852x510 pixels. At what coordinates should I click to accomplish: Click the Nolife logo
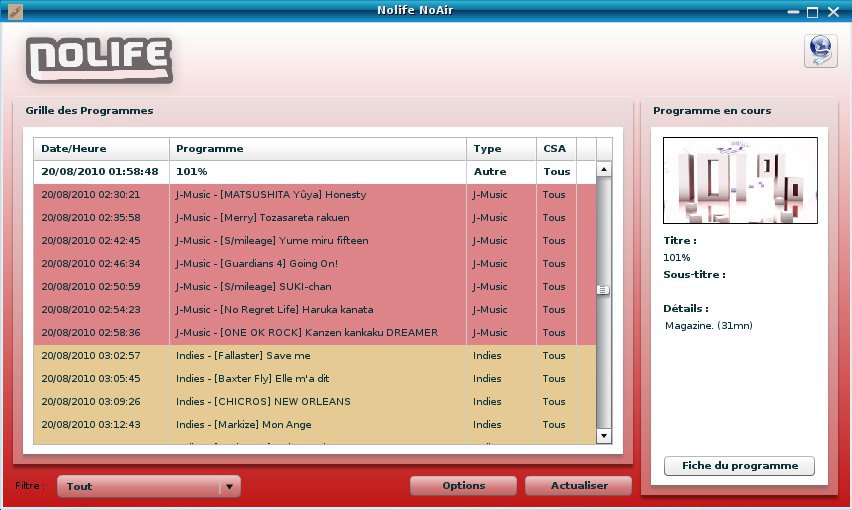click(x=99, y=60)
